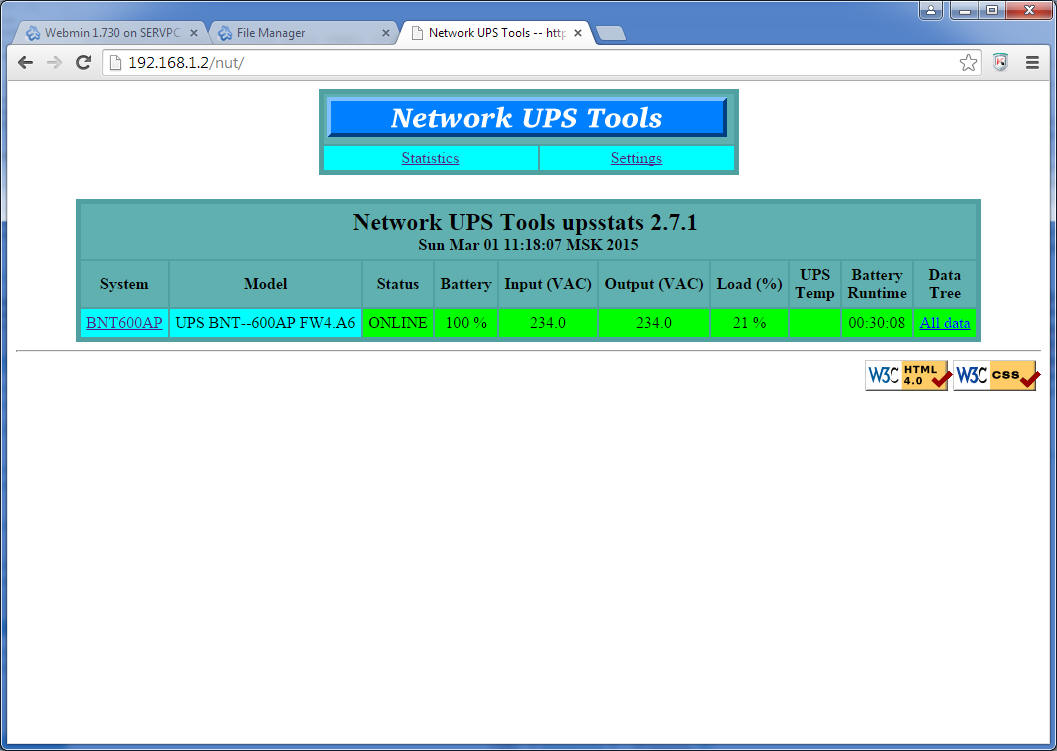Screen dimensions: 1057x751
Task: Click the timestamp Sun Mar 01 11:18:07
Action: point(528,244)
